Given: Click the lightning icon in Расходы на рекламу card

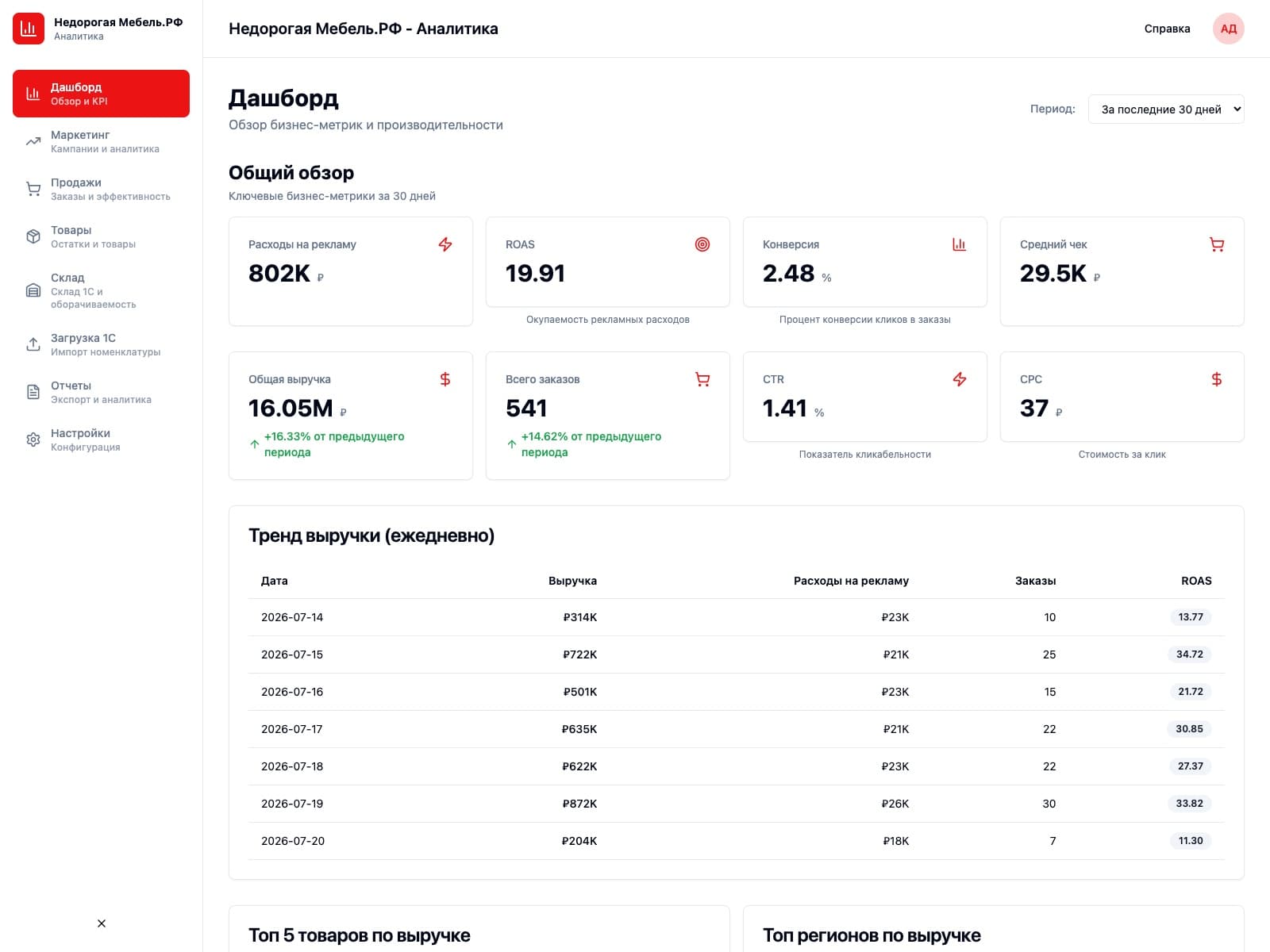Looking at the screenshot, I should 445,244.
